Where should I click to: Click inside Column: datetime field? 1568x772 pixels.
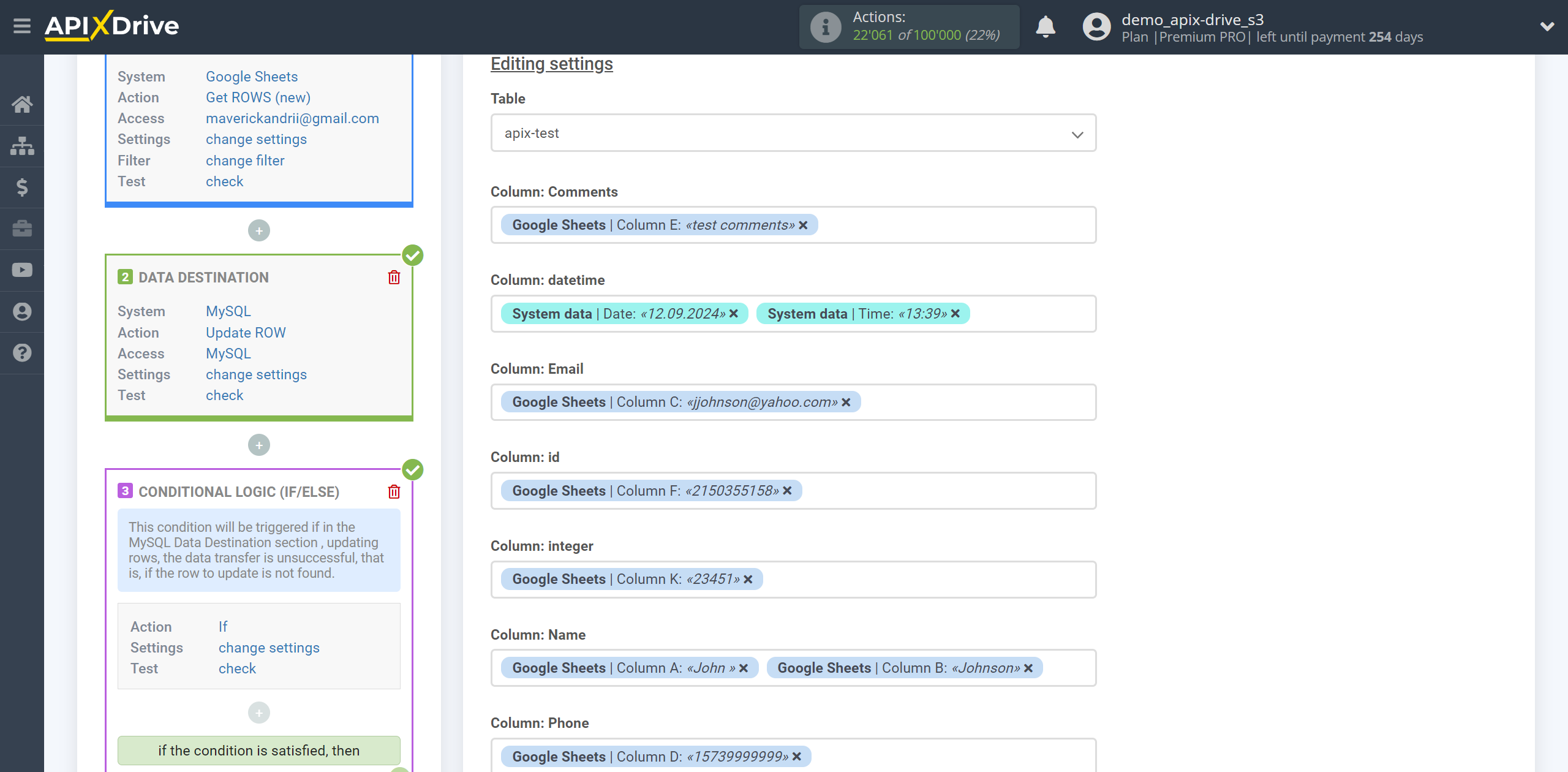click(793, 314)
